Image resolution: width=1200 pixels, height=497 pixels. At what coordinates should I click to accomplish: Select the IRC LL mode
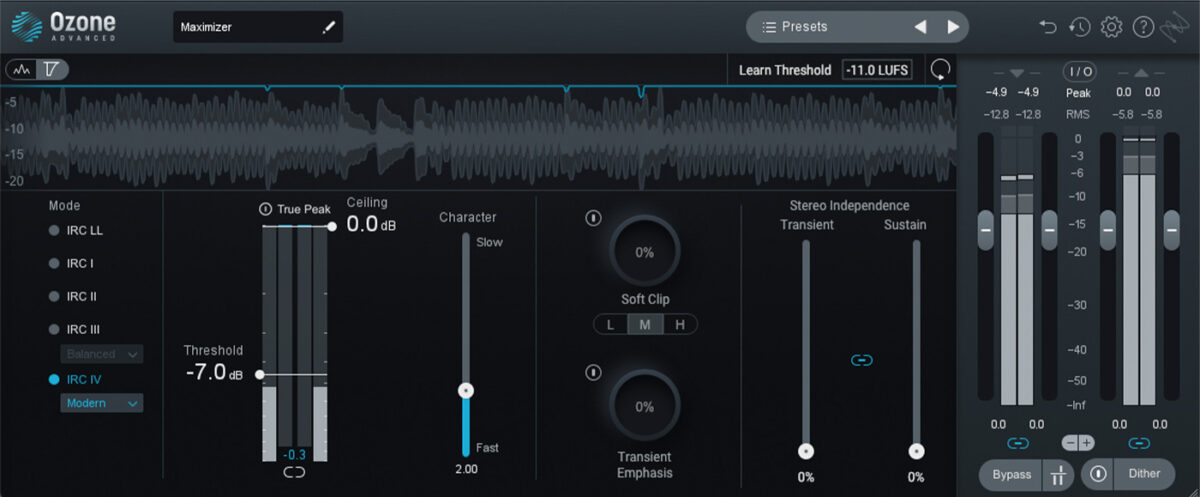click(77, 230)
